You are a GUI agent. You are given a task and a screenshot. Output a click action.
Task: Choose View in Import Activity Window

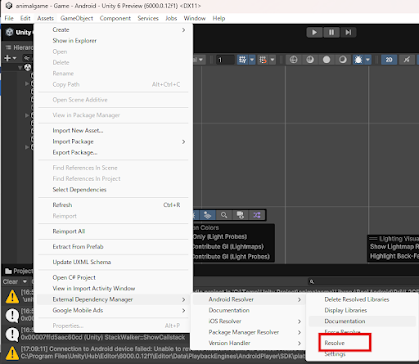coord(113,288)
